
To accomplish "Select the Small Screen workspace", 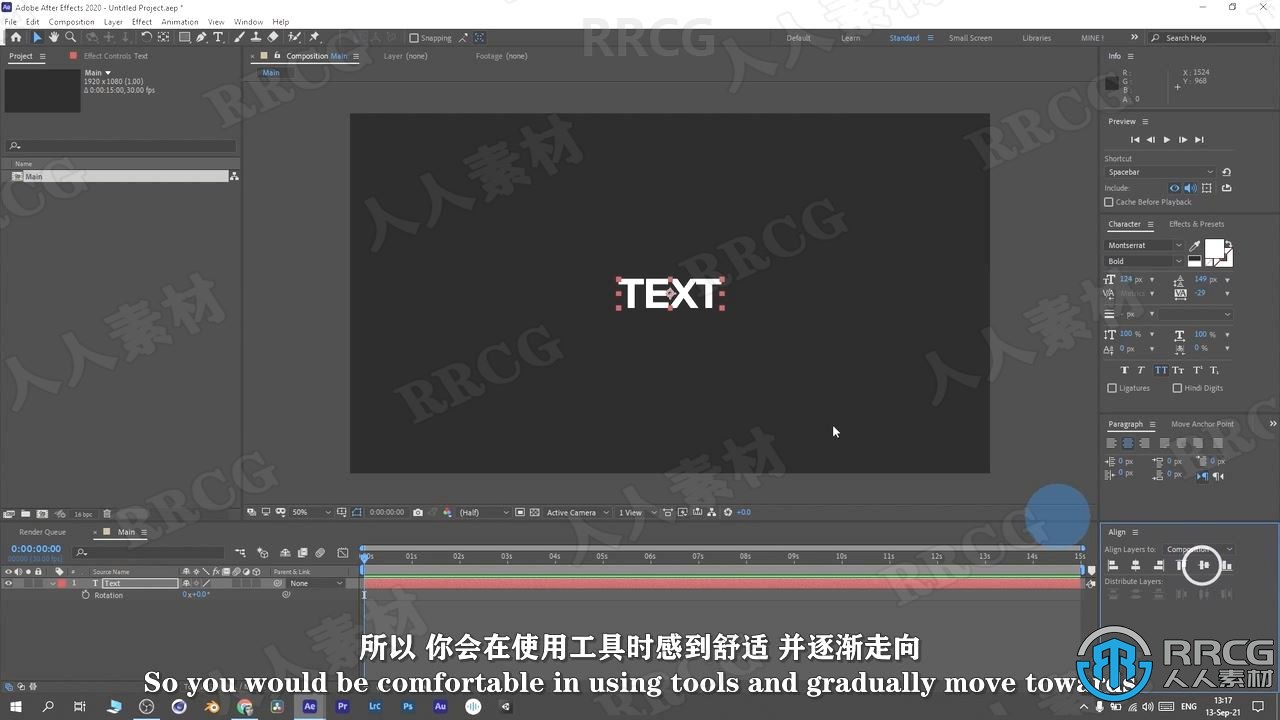I will [970, 38].
